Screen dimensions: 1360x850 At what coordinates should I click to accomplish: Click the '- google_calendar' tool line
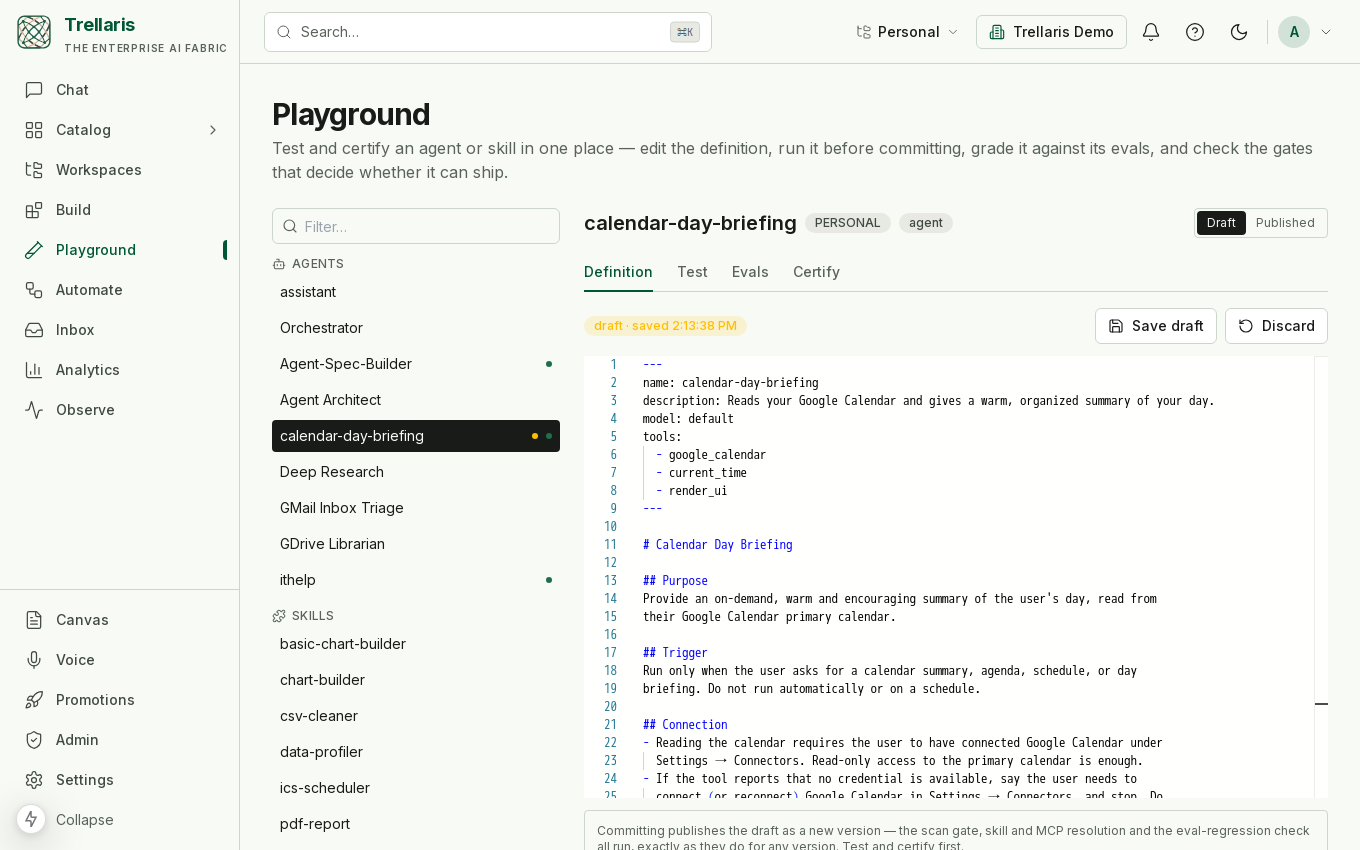(711, 455)
